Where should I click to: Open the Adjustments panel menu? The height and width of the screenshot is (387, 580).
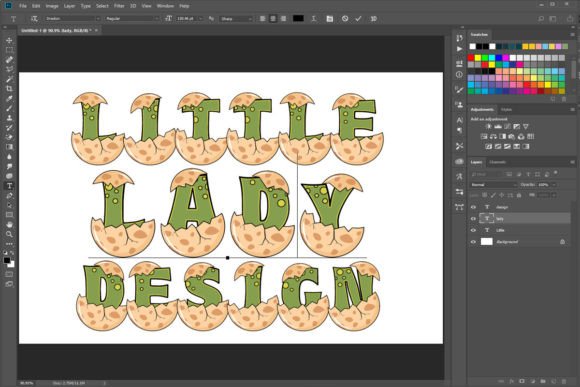tap(572, 110)
